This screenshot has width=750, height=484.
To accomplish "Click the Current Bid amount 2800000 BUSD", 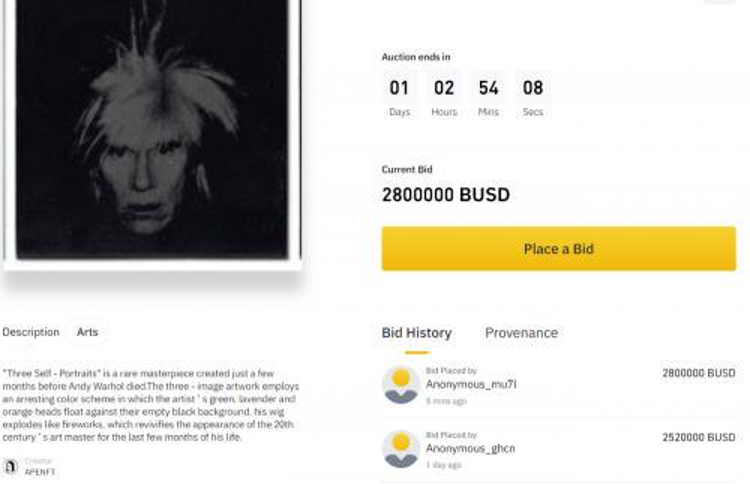I will [x=445, y=195].
